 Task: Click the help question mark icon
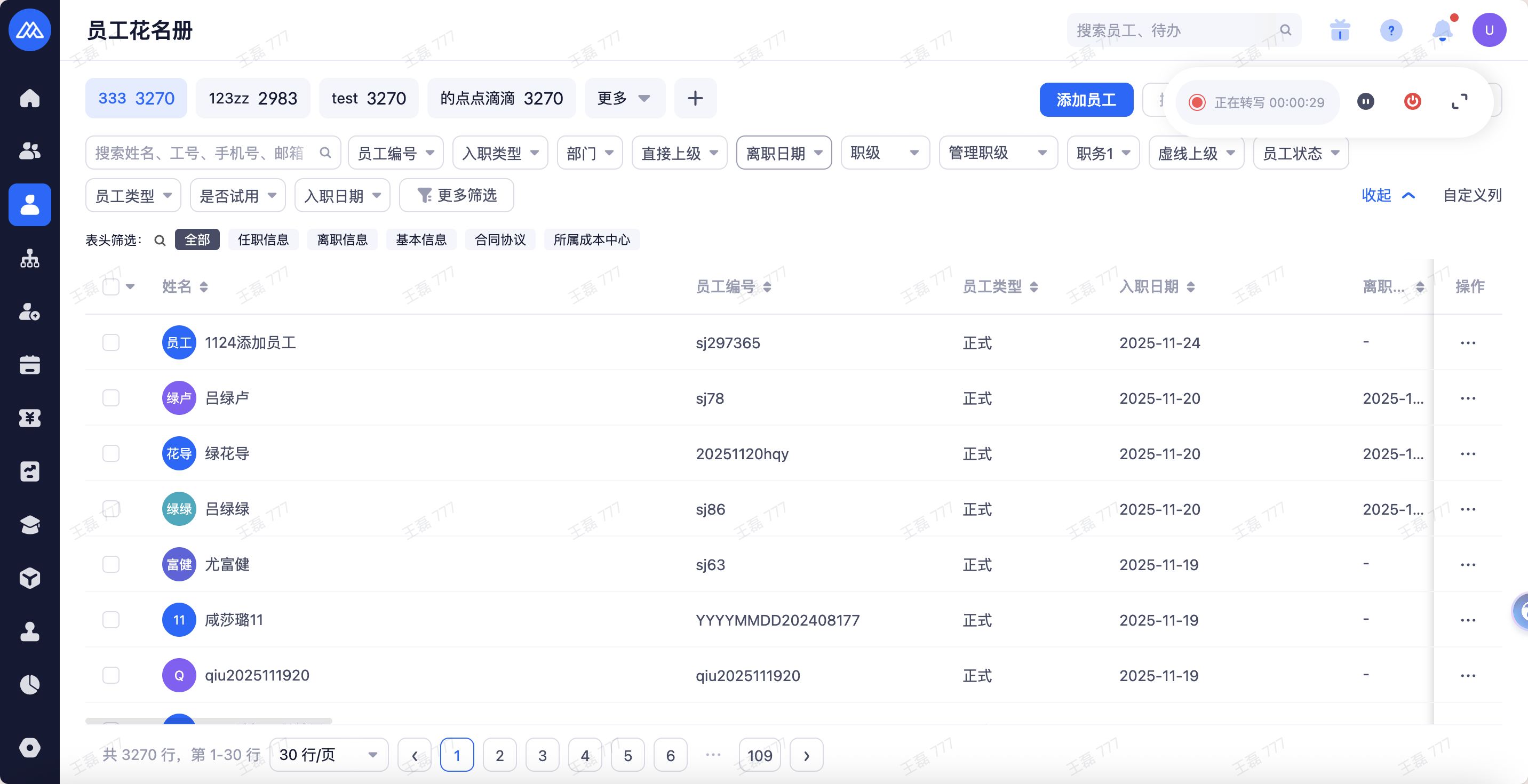tap(1390, 30)
